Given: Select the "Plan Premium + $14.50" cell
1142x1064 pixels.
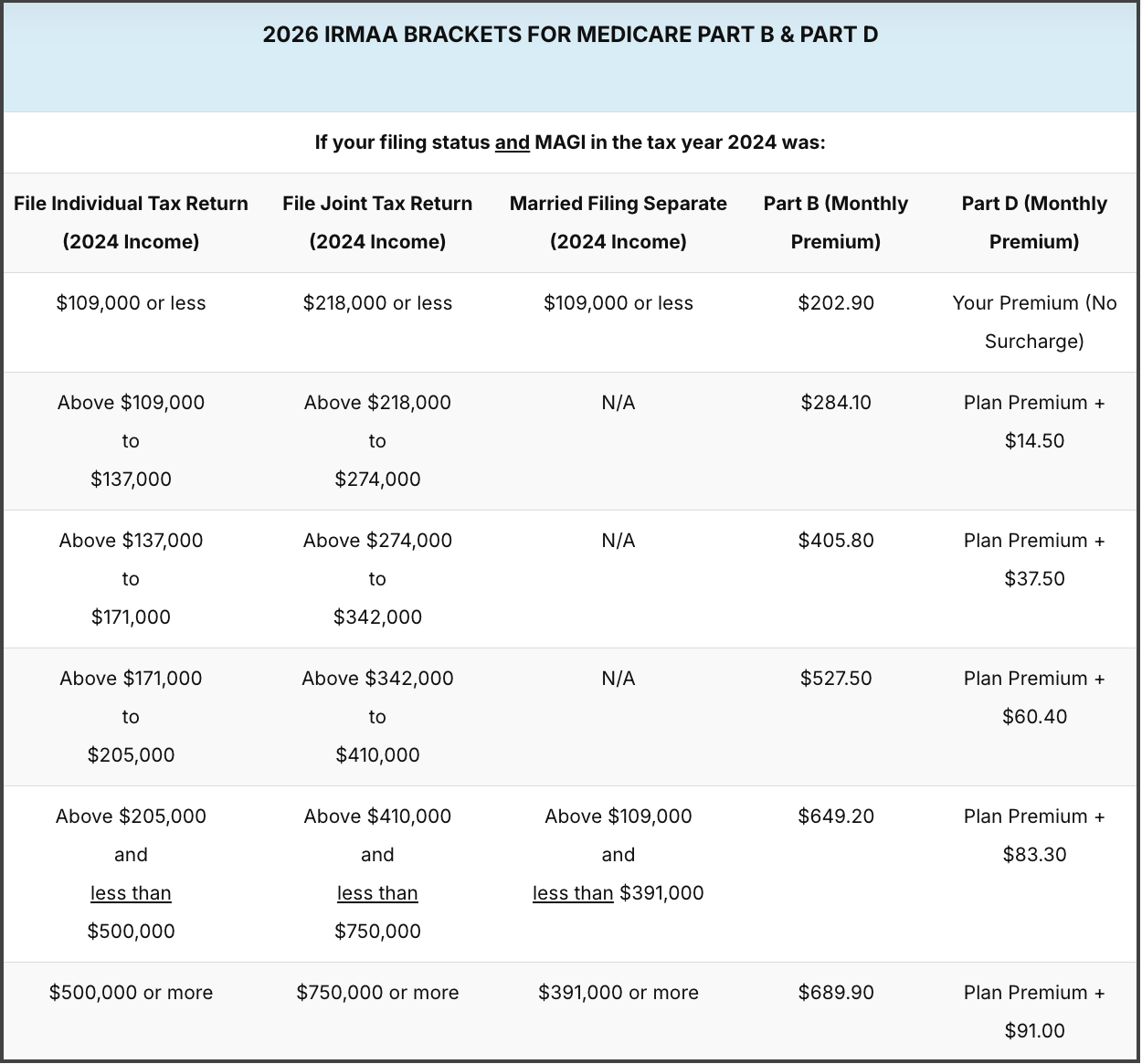Looking at the screenshot, I should click(1033, 421).
